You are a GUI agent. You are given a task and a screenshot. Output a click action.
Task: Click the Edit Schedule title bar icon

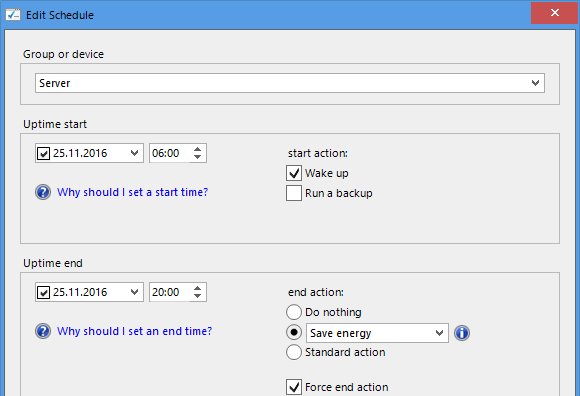pyautogui.click(x=13, y=15)
